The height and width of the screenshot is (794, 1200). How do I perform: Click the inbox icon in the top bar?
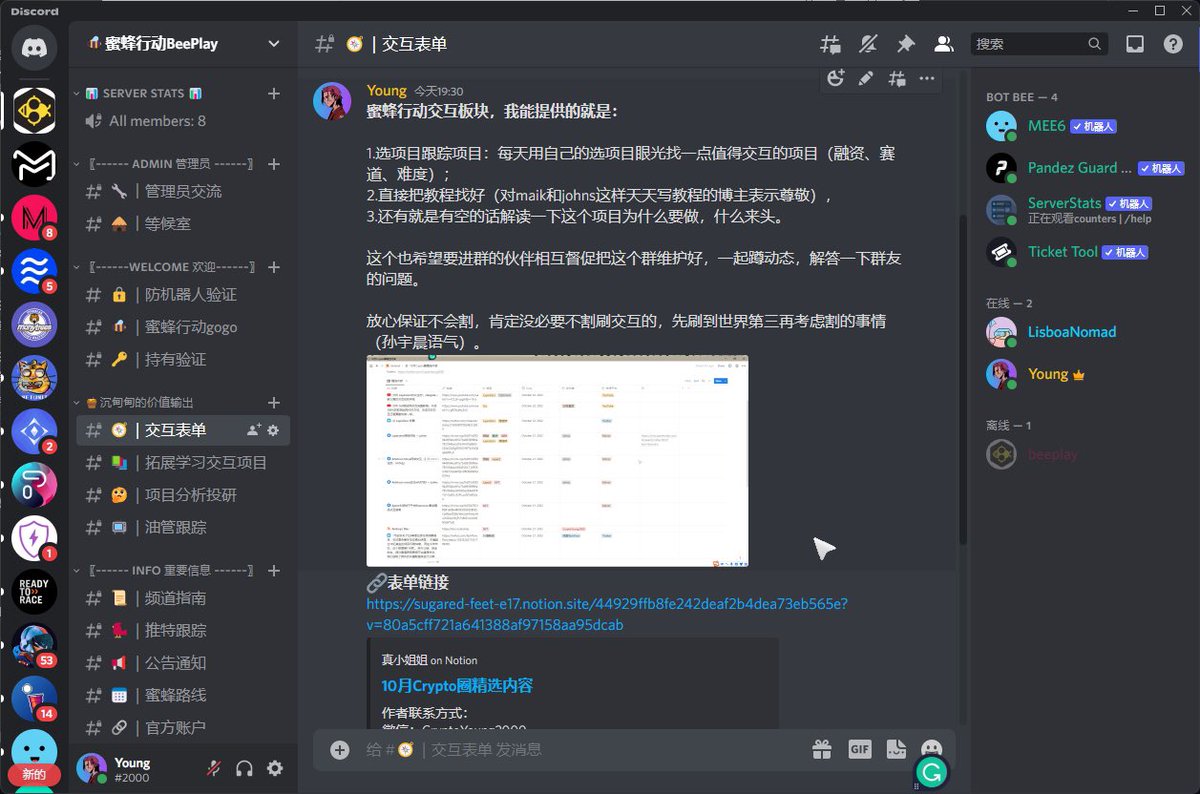[1133, 44]
